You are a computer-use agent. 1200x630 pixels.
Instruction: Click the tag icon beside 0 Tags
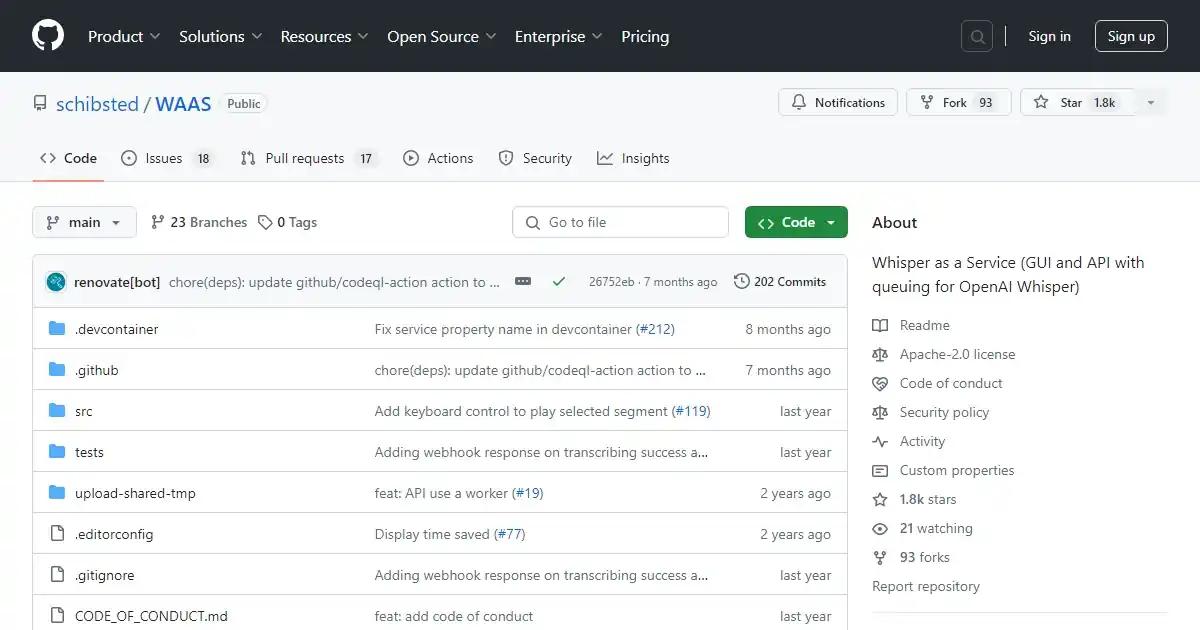[265, 222]
